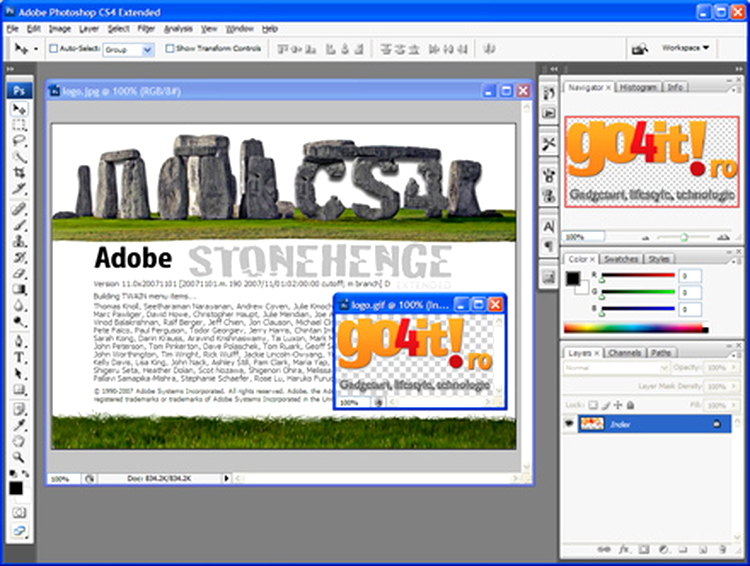Screen dimensions: 750x566
Task: Open the Move tool preset picker arrow
Action: (36, 49)
